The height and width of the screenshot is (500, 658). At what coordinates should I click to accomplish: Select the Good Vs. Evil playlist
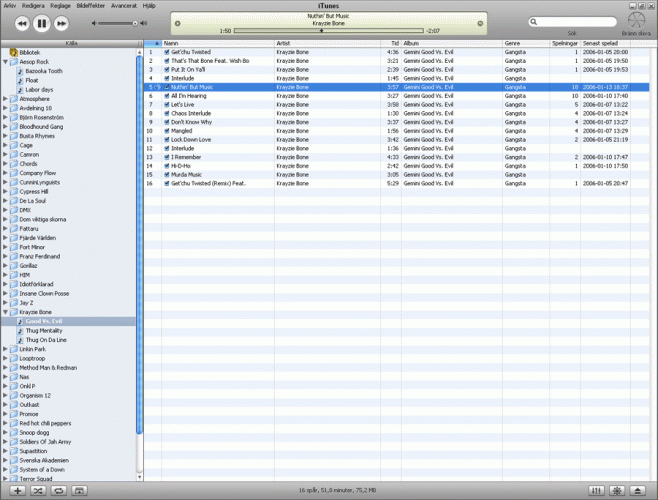click(x=68, y=321)
